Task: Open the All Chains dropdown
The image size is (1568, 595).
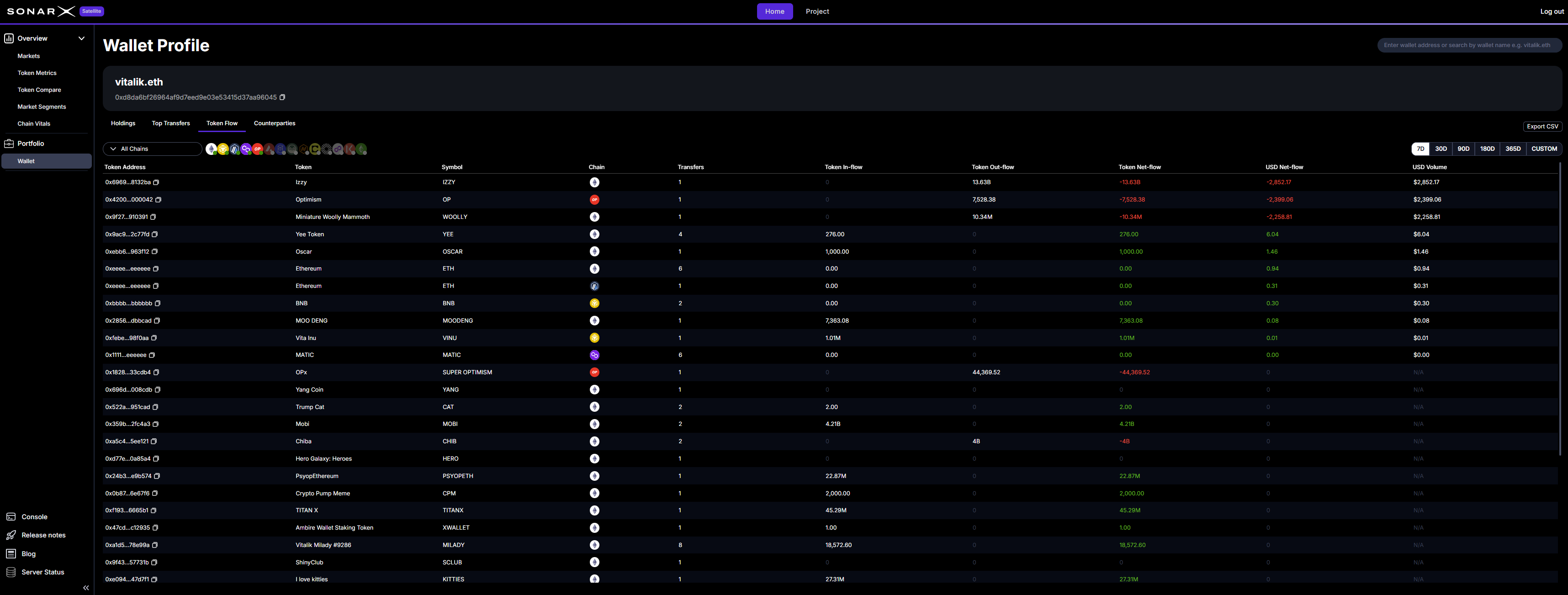Action: coord(152,149)
